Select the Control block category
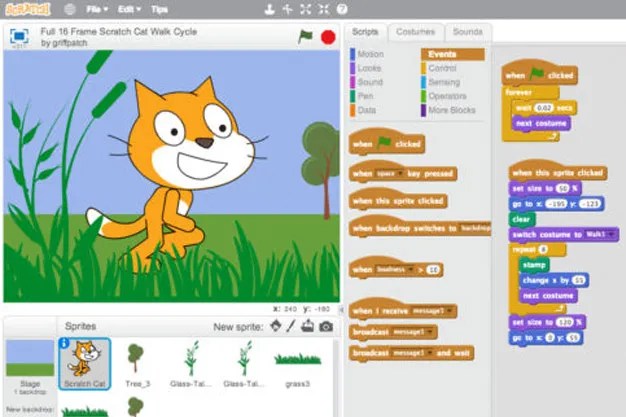Viewport: 626px width, 417px height. [439, 68]
